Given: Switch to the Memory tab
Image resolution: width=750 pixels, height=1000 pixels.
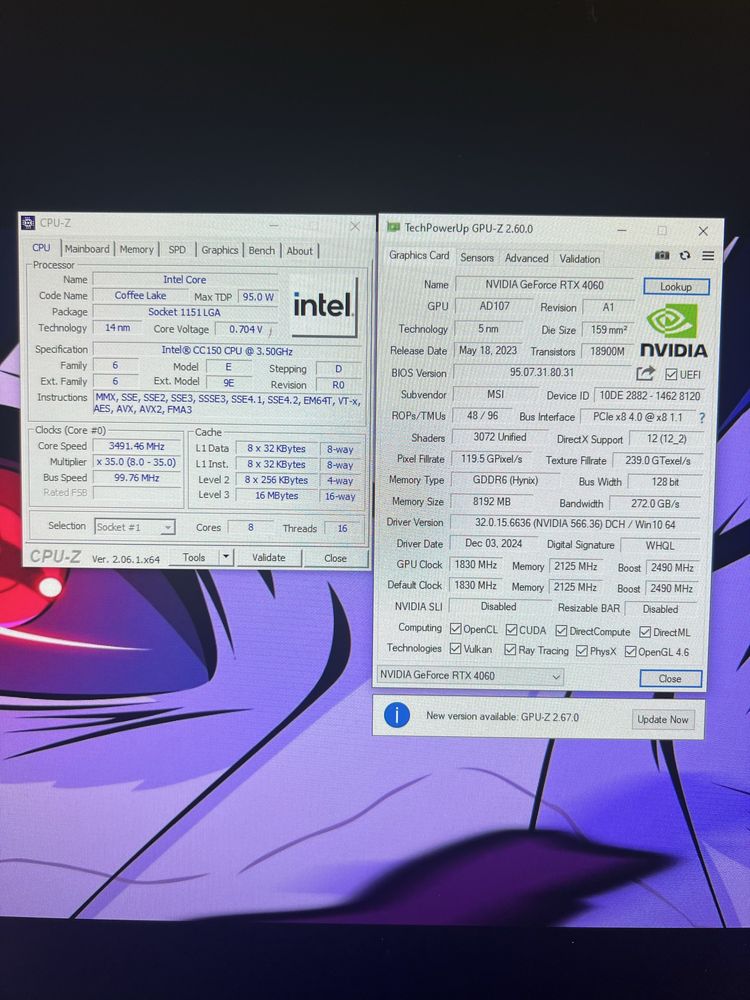Looking at the screenshot, I should pyautogui.click(x=136, y=249).
